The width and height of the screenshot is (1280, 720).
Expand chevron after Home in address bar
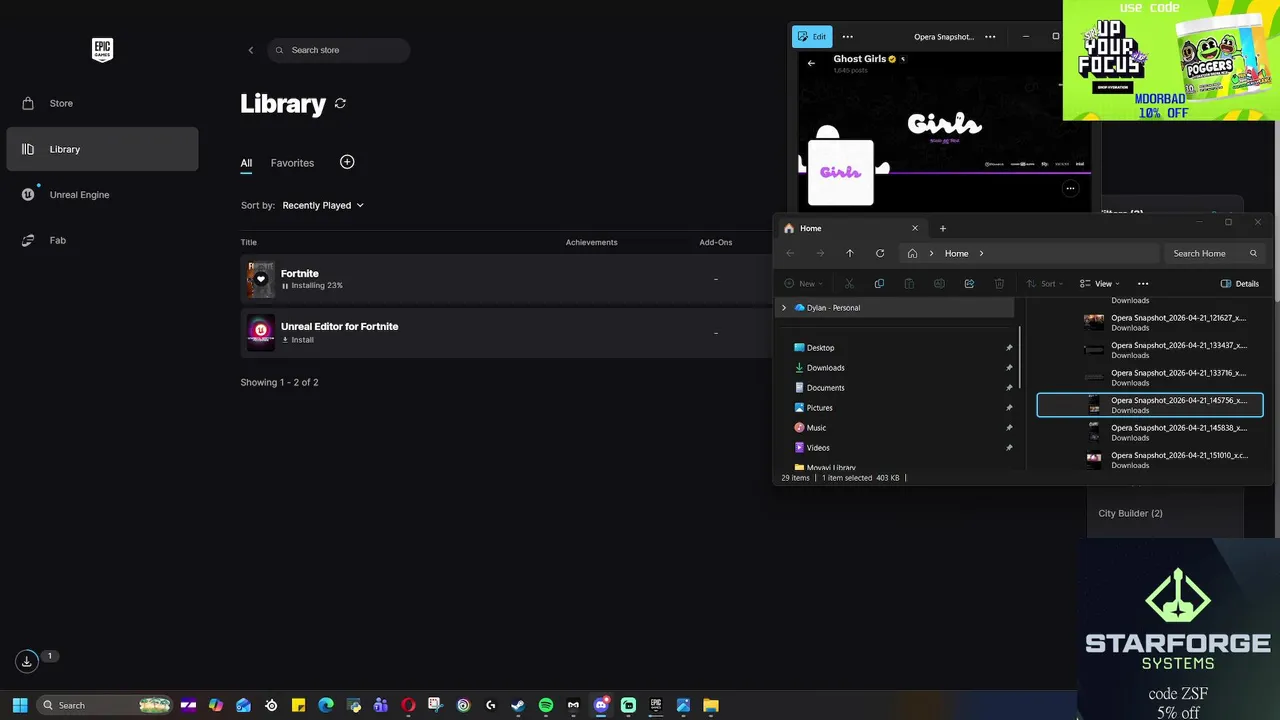[981, 254]
